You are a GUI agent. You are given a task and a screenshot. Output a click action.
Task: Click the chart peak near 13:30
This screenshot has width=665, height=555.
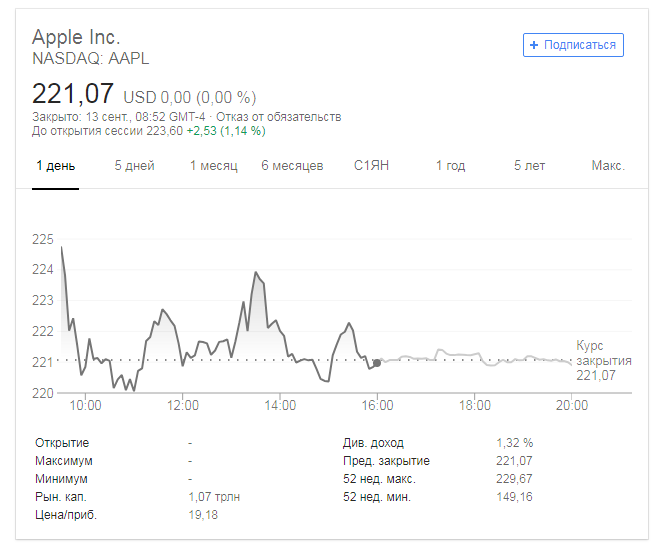point(256,272)
